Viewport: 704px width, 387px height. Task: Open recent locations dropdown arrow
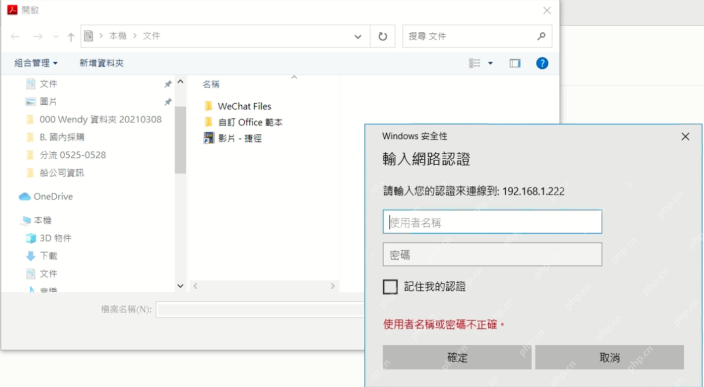pyautogui.click(x=56, y=37)
